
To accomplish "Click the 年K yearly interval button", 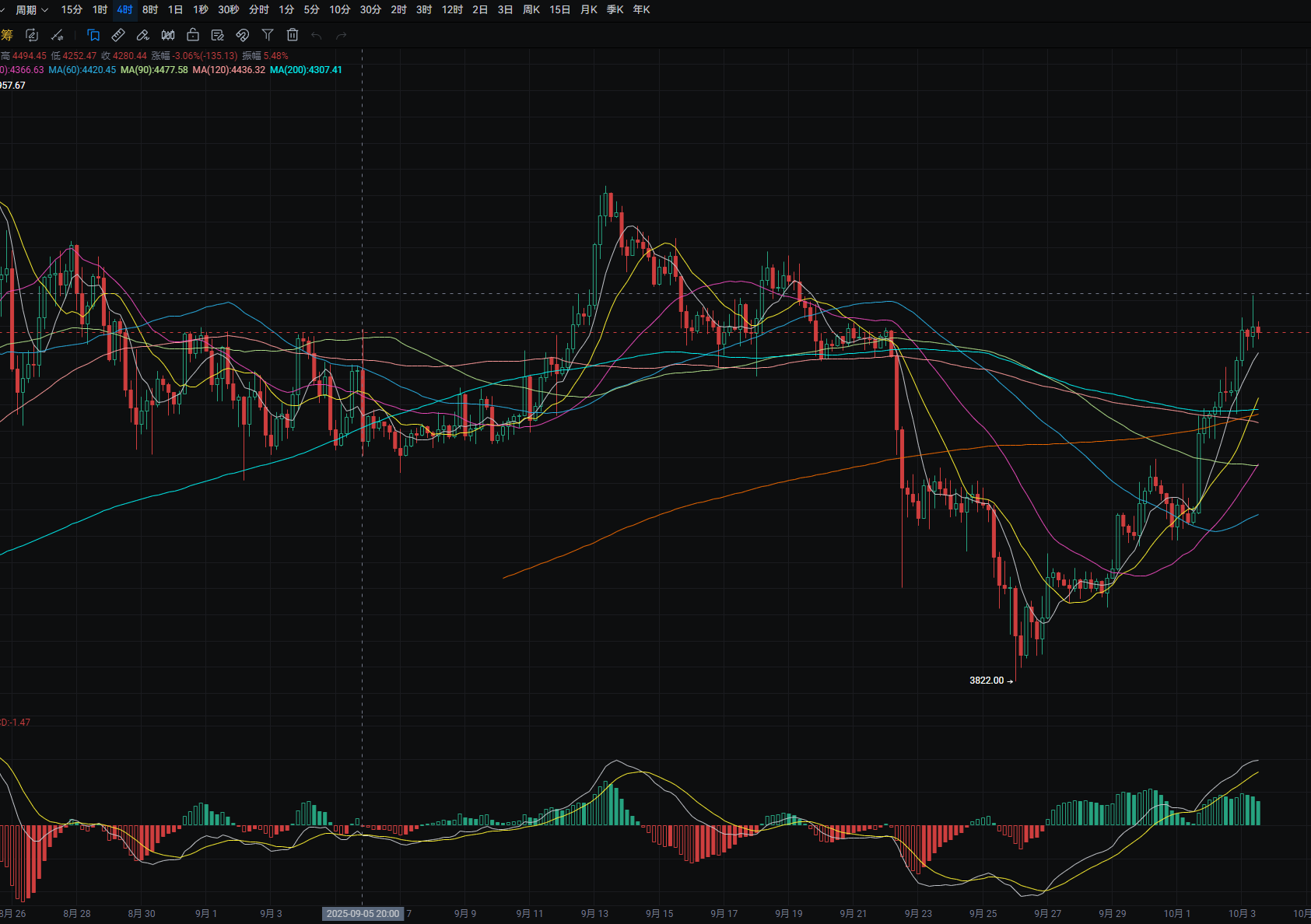I will click(641, 9).
